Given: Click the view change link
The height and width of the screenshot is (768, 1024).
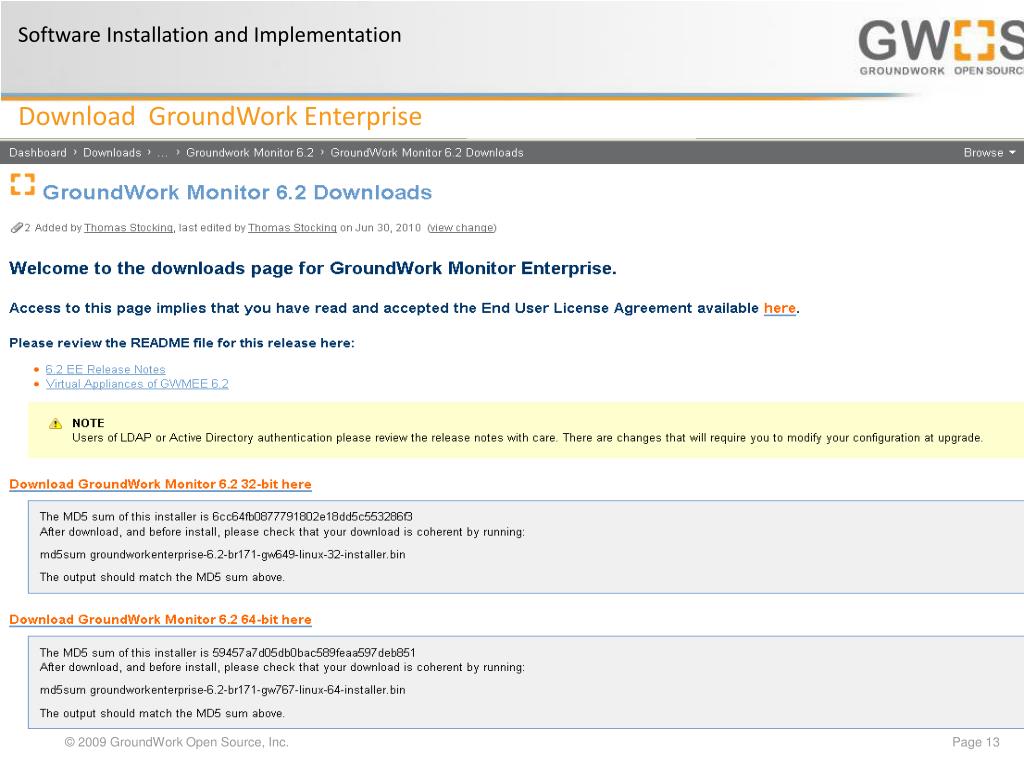Looking at the screenshot, I should (462, 227).
